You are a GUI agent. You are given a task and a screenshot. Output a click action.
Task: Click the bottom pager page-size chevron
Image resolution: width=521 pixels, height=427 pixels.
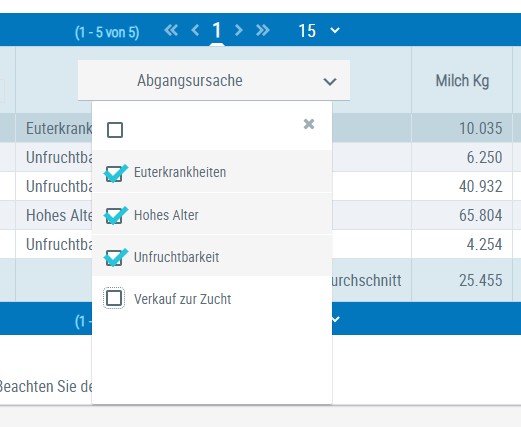335,319
